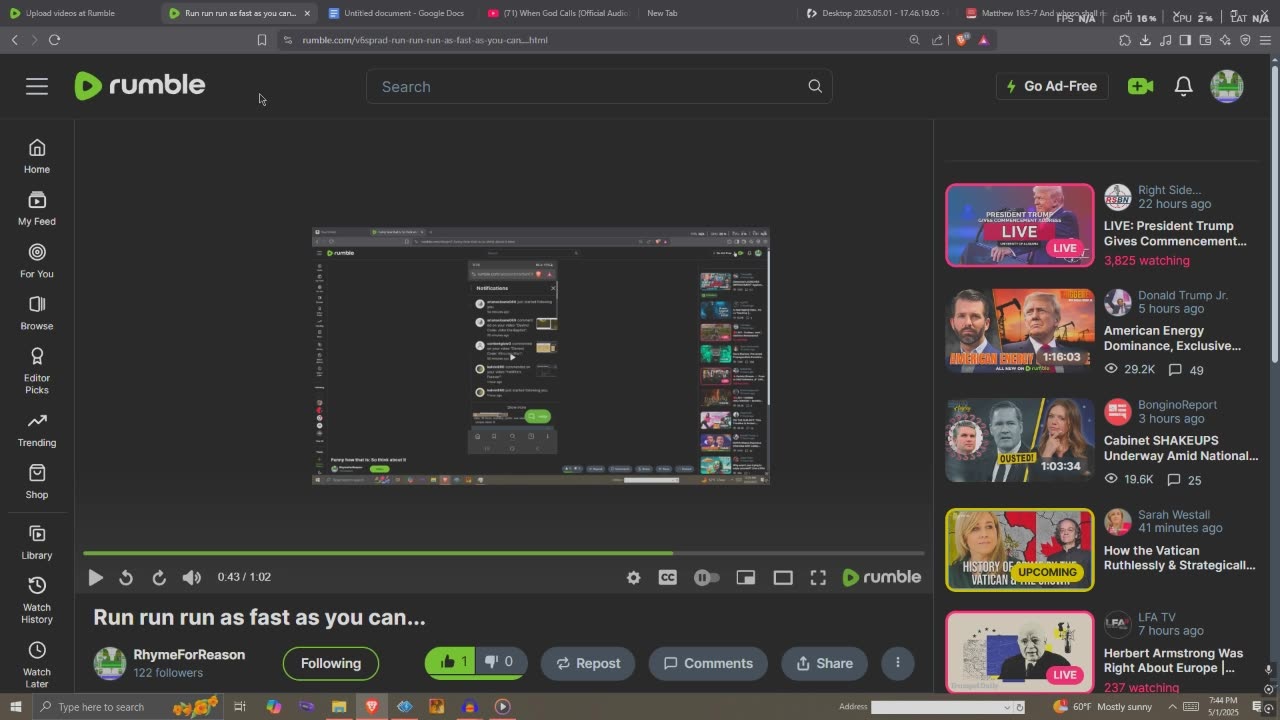Go to Home in sidebar
Viewport: 1280px width, 720px height.
coord(37,157)
